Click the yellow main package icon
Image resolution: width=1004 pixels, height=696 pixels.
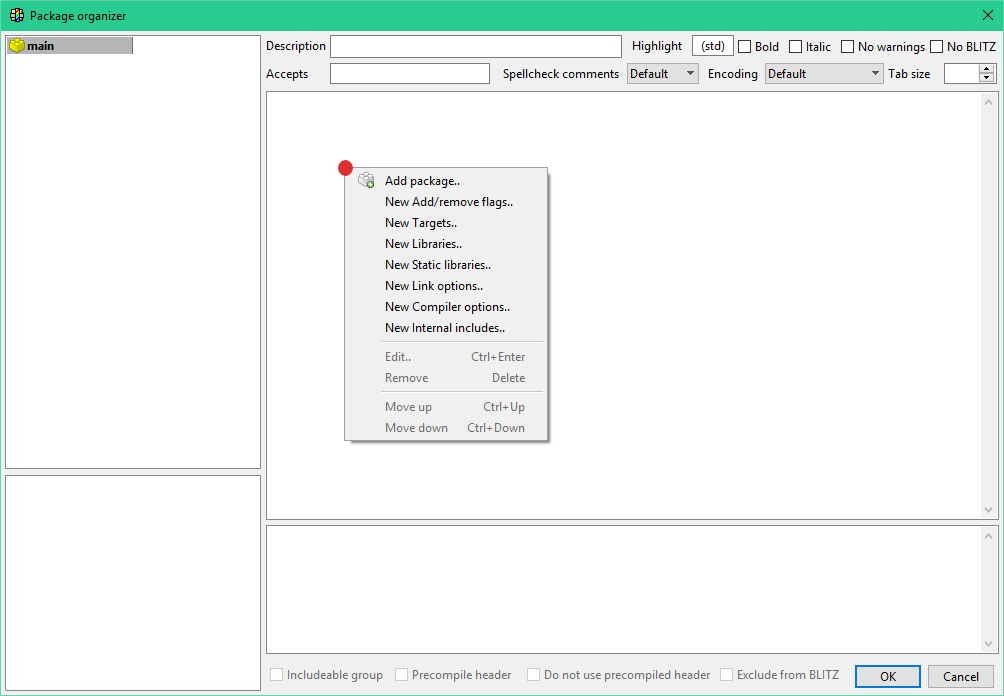(x=17, y=46)
